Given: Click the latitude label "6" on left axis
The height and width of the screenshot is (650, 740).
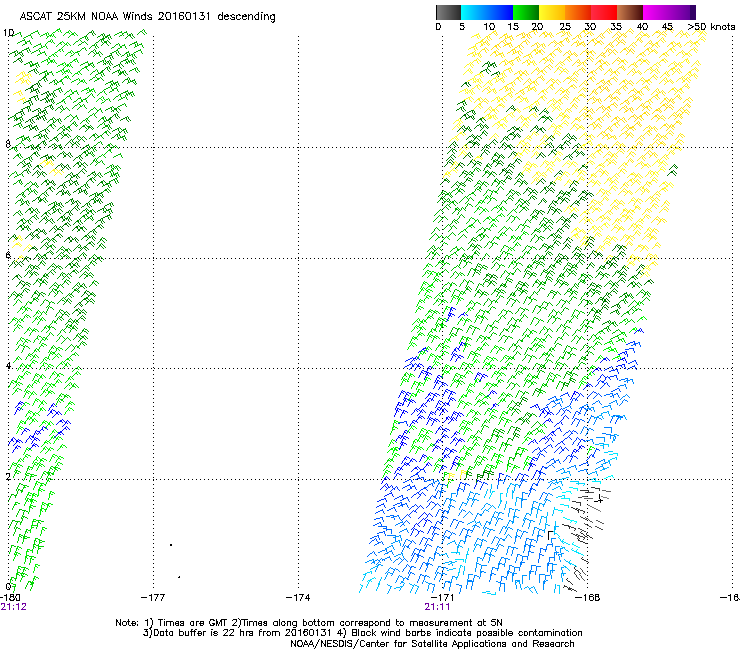Looking at the screenshot, I should (8, 255).
